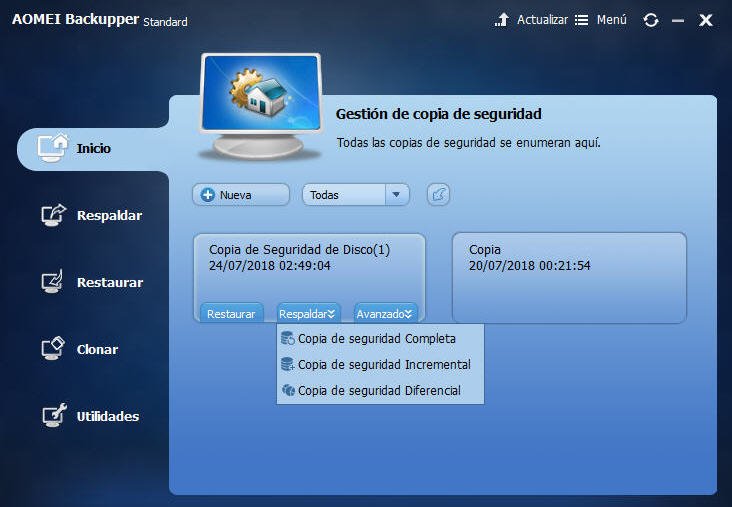This screenshot has width=732, height=507.
Task: Toggle the Respaldar dropdown on Disco(1) card
Action: [x=309, y=314]
